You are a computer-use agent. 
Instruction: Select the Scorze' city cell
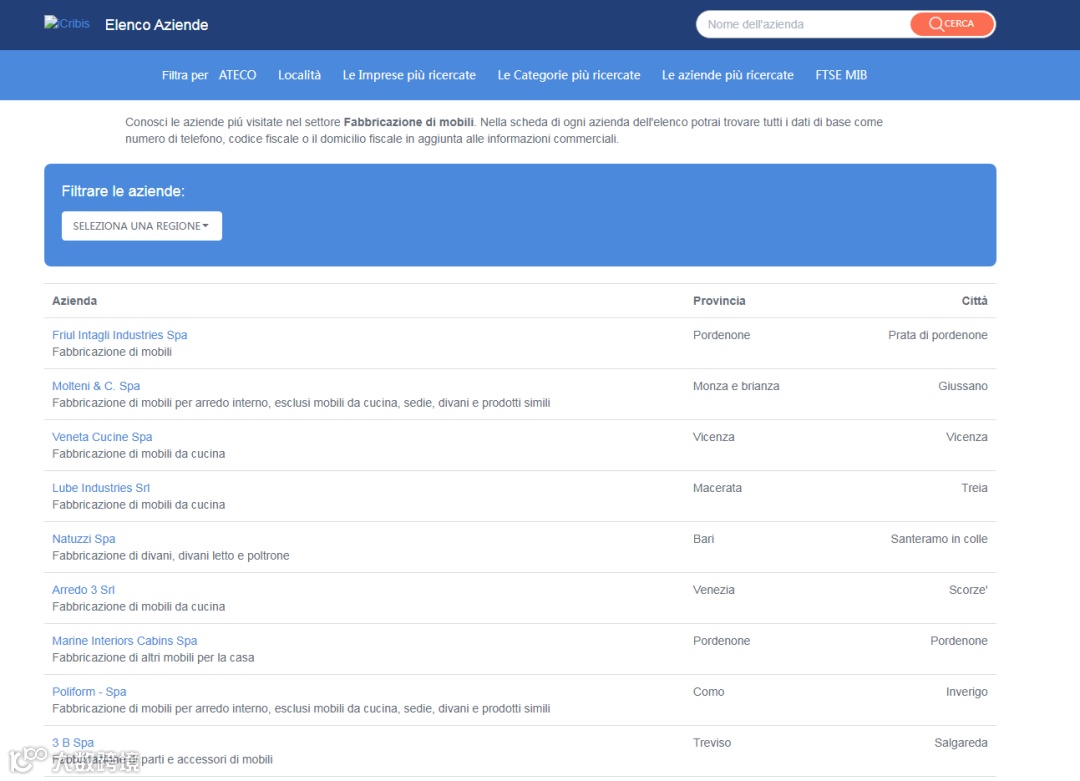pyautogui.click(x=968, y=590)
